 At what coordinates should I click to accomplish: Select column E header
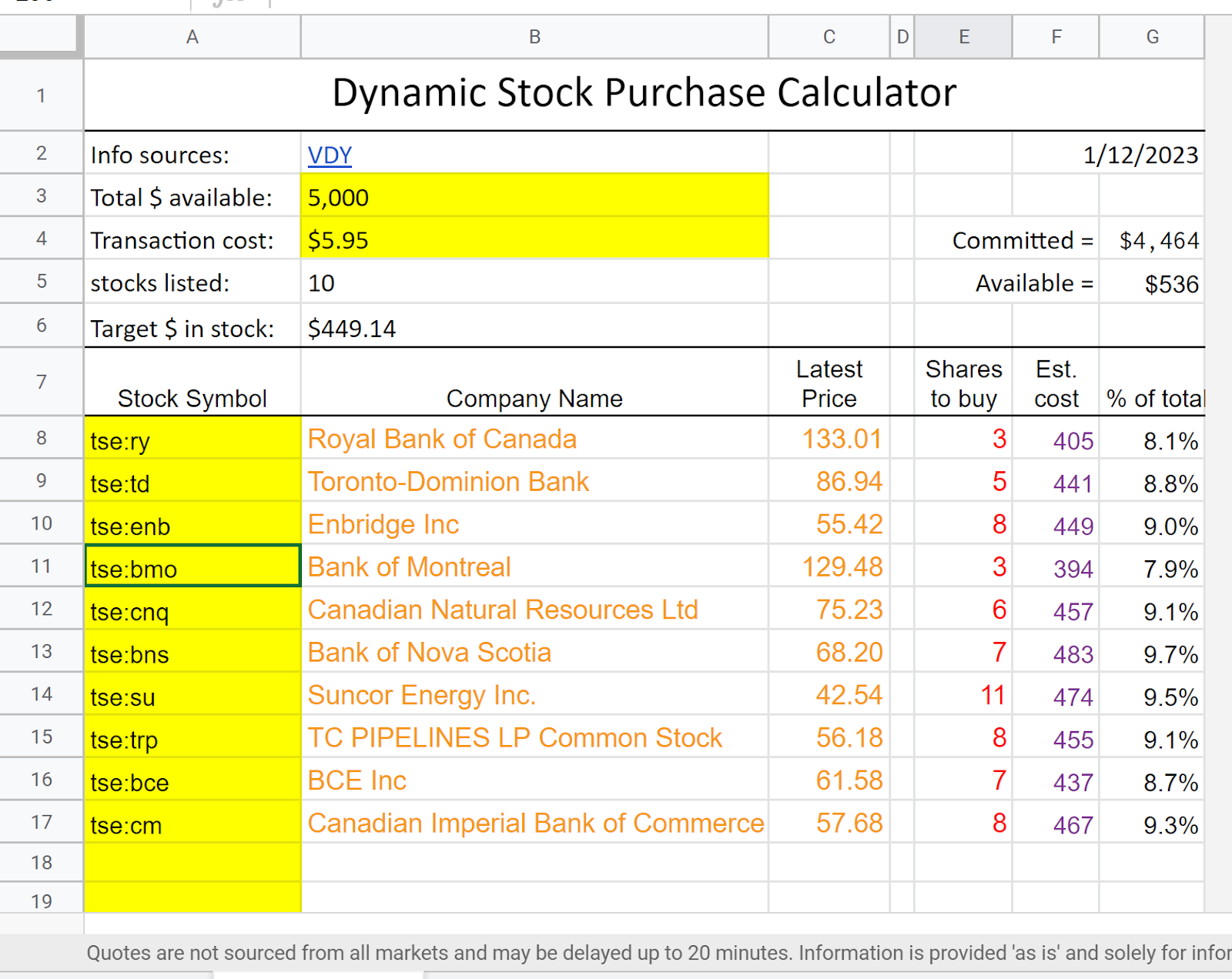[963, 37]
